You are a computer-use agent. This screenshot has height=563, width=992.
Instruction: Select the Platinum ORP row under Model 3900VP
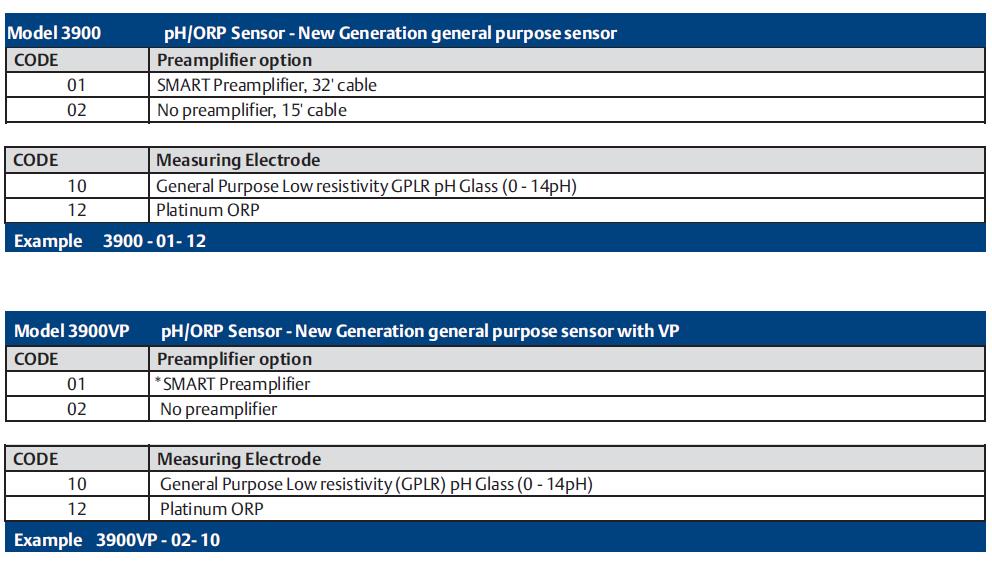click(495, 509)
